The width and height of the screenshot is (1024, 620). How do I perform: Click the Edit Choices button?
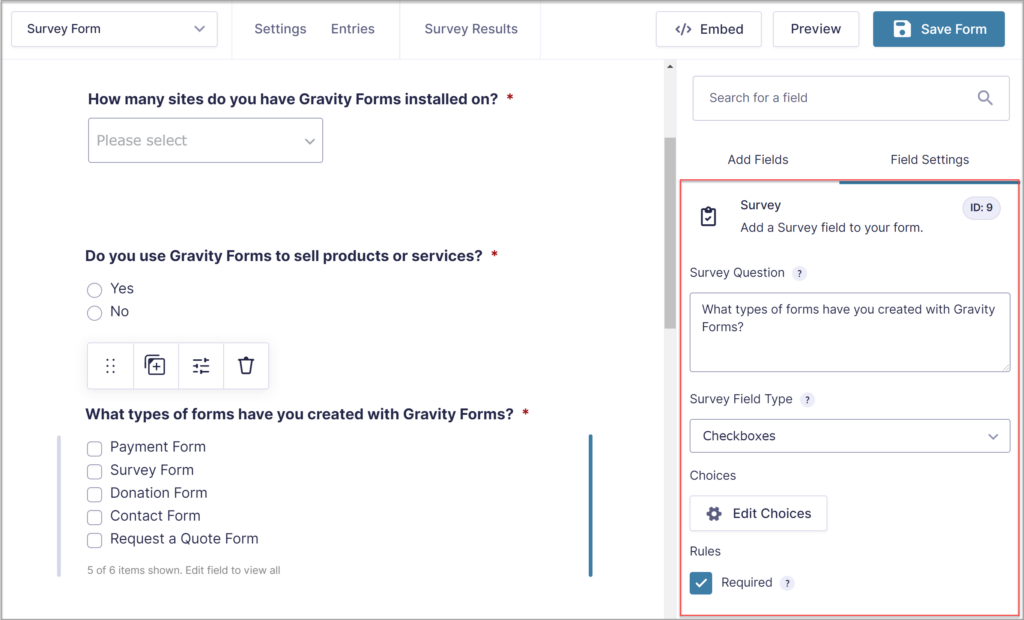pos(758,514)
